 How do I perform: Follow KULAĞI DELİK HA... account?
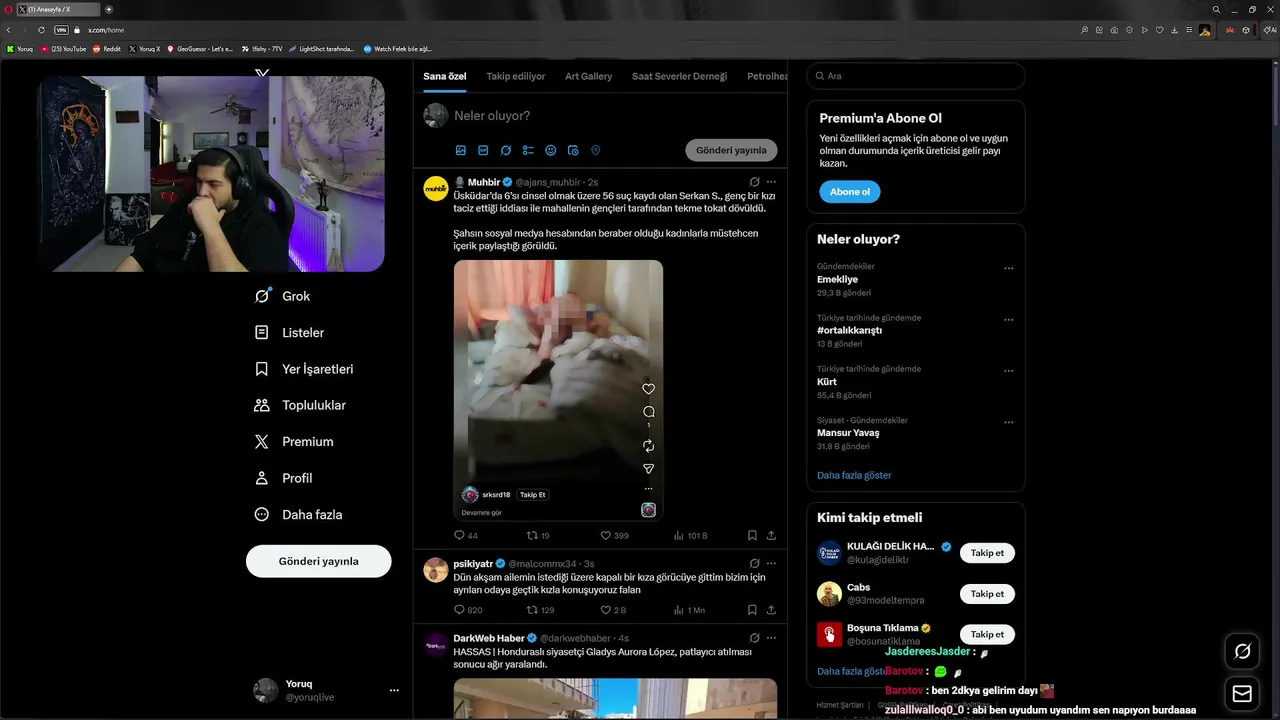[x=987, y=552]
